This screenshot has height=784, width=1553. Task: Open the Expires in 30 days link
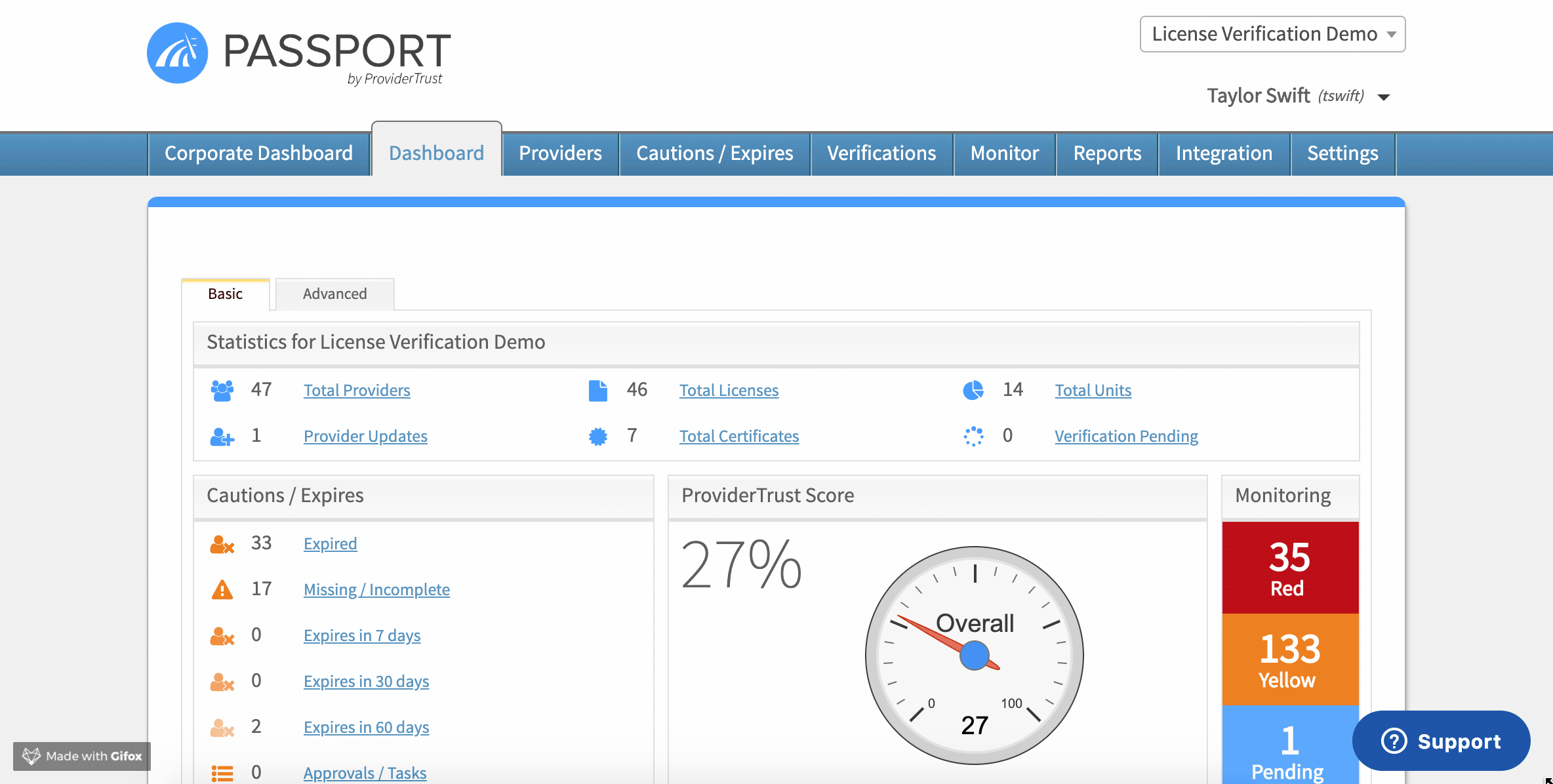[366, 682]
